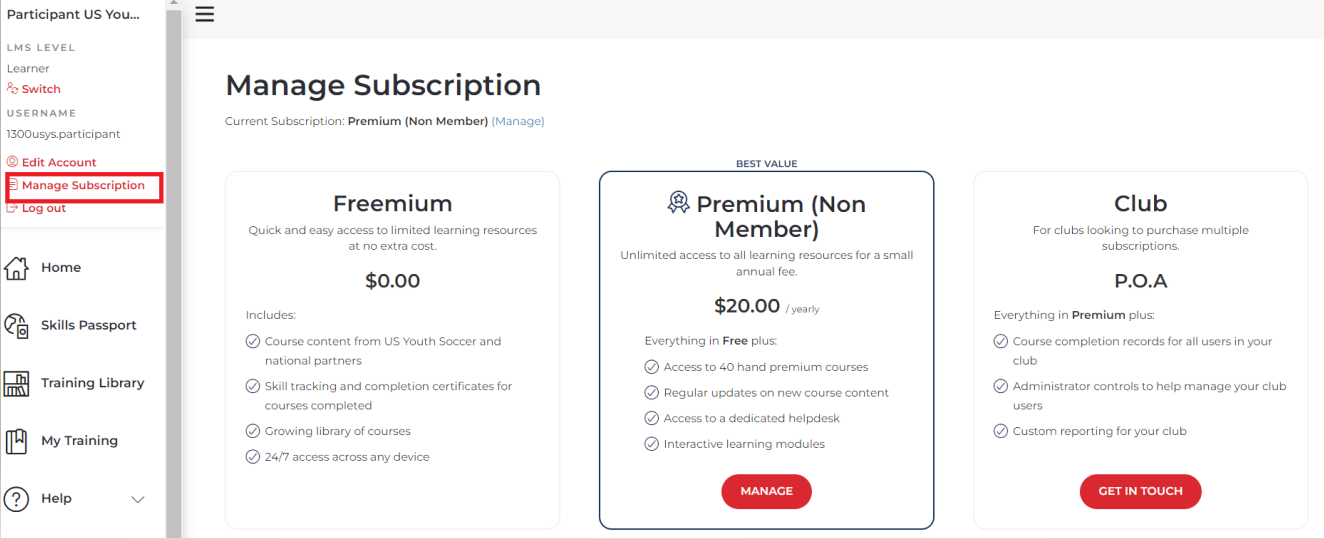Go to My Training menu item
This screenshot has height=539, width=1324.
[79, 441]
